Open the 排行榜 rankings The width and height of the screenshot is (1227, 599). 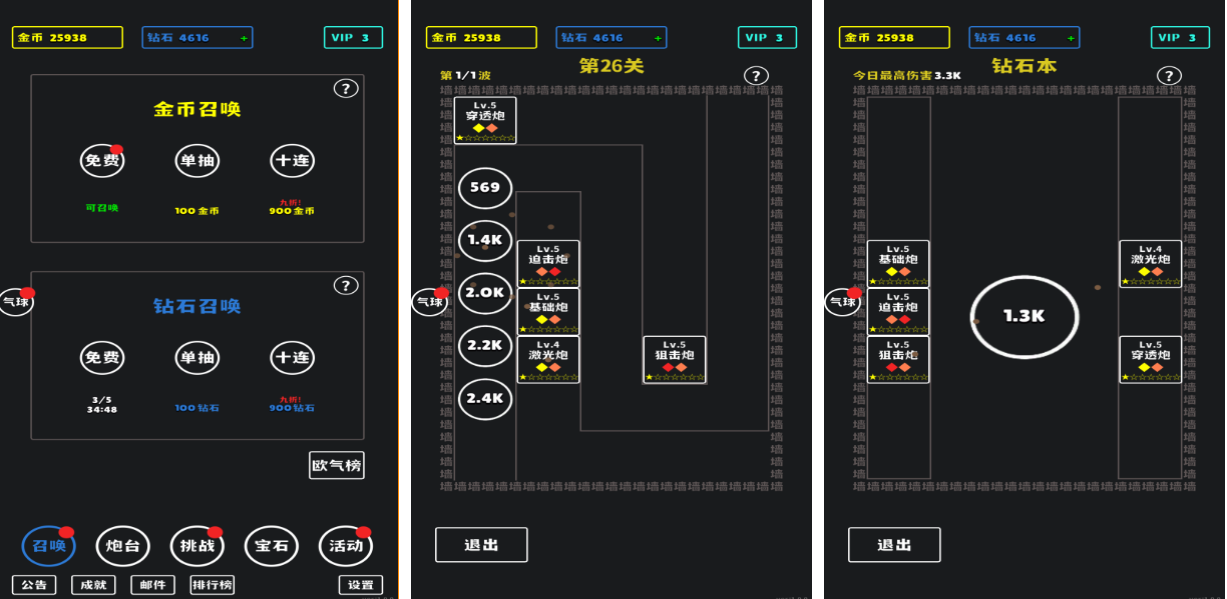[212, 585]
